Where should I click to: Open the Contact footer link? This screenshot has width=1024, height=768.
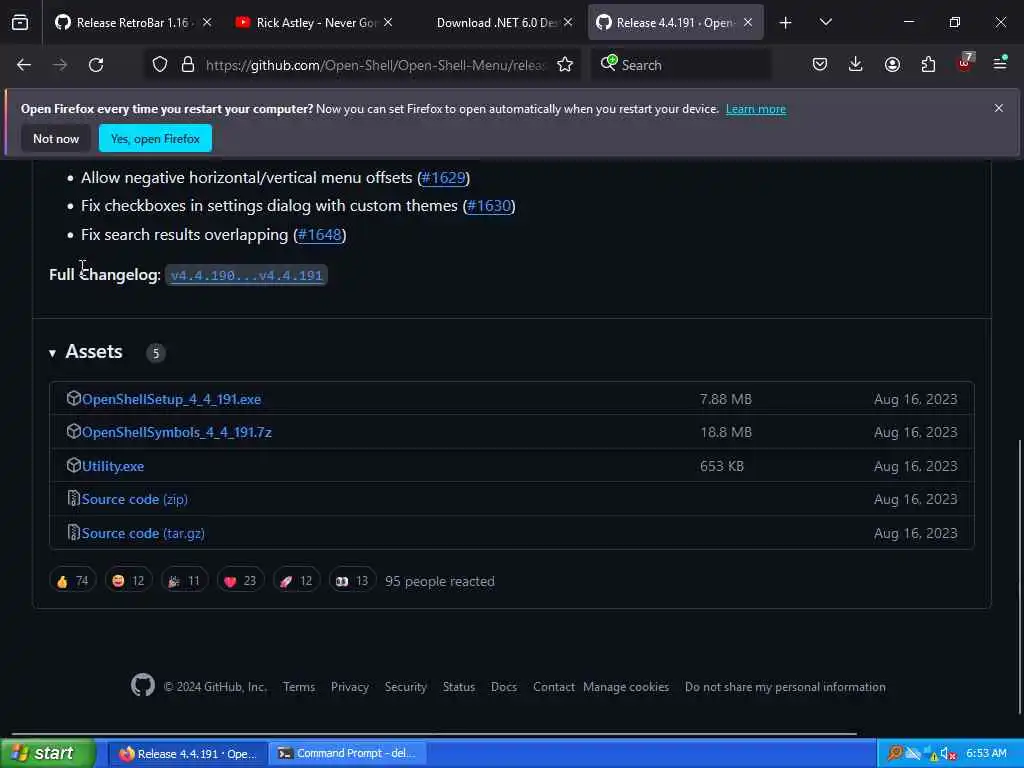point(554,686)
